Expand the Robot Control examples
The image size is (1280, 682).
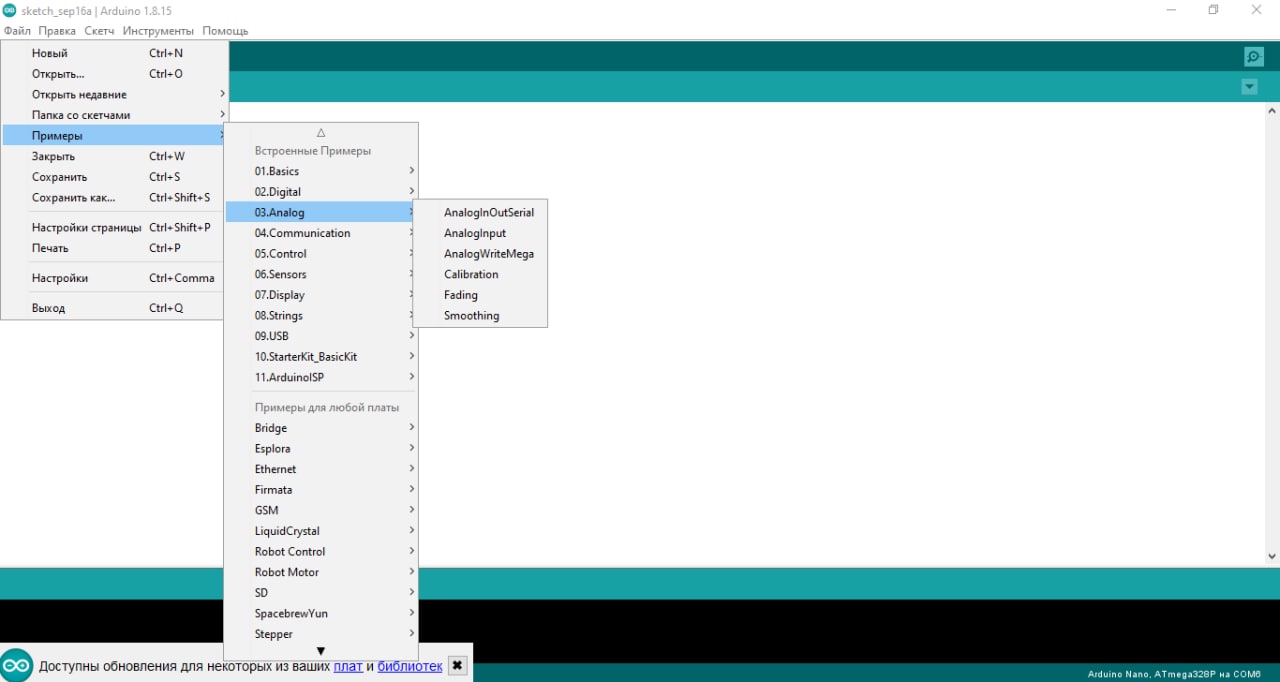(321, 551)
